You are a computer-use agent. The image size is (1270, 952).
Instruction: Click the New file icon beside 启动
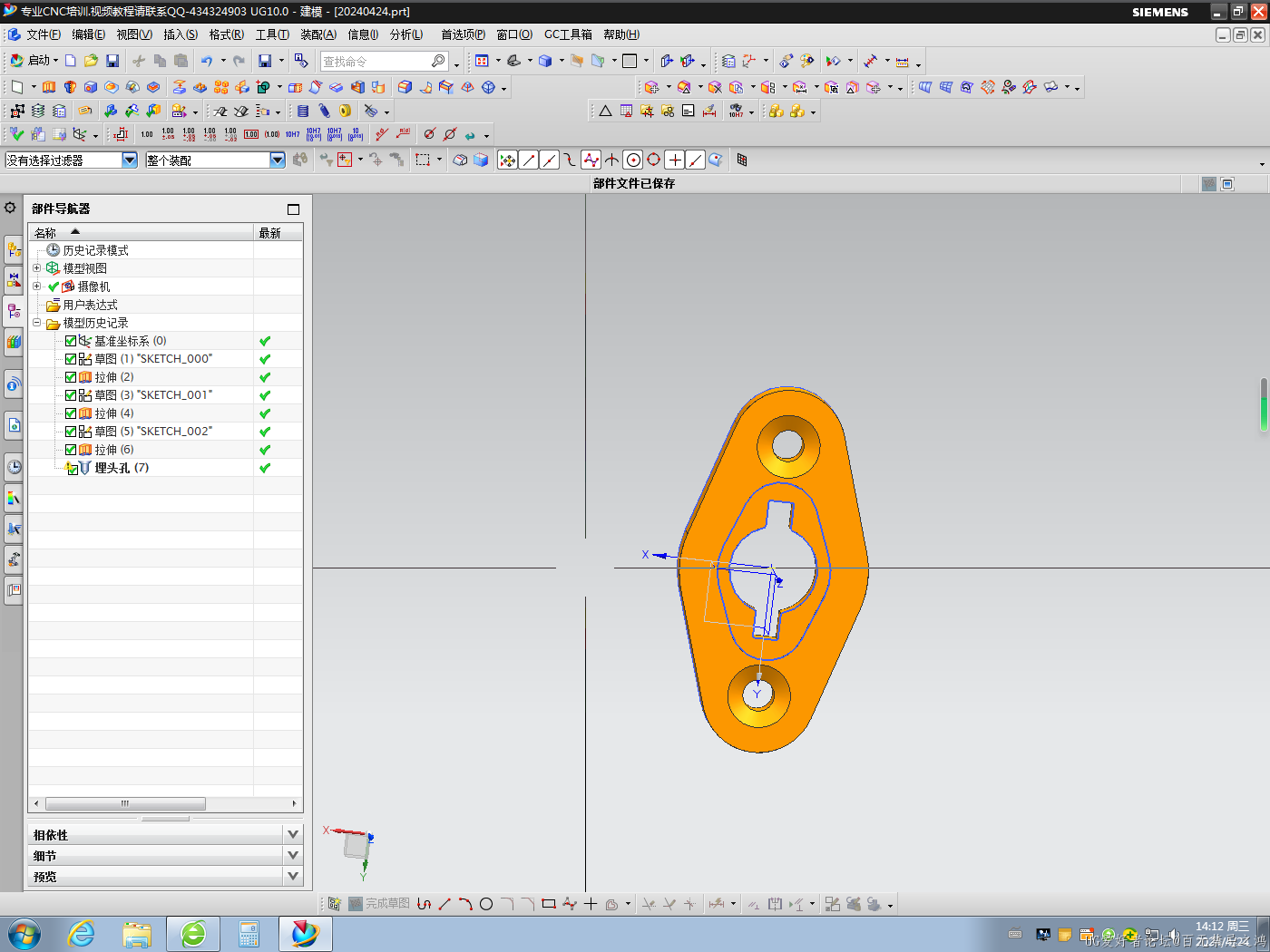71,61
